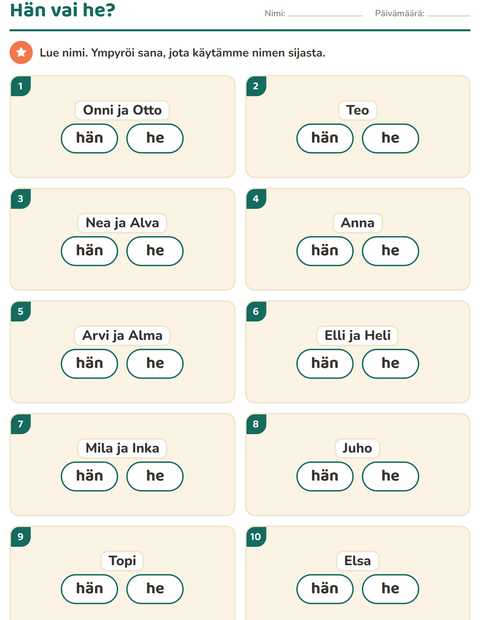
Task: Click the 'Hän vai he?' title
Action: point(62,10)
